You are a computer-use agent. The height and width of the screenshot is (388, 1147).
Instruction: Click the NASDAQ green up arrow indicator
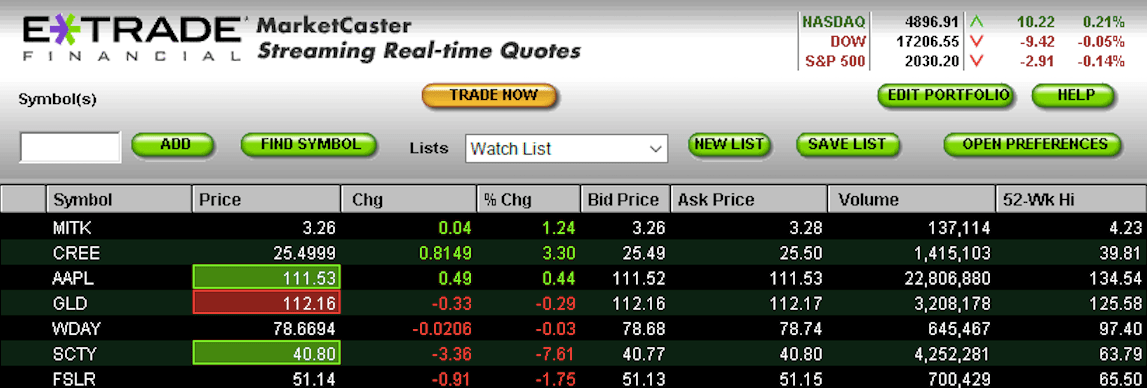[976, 23]
